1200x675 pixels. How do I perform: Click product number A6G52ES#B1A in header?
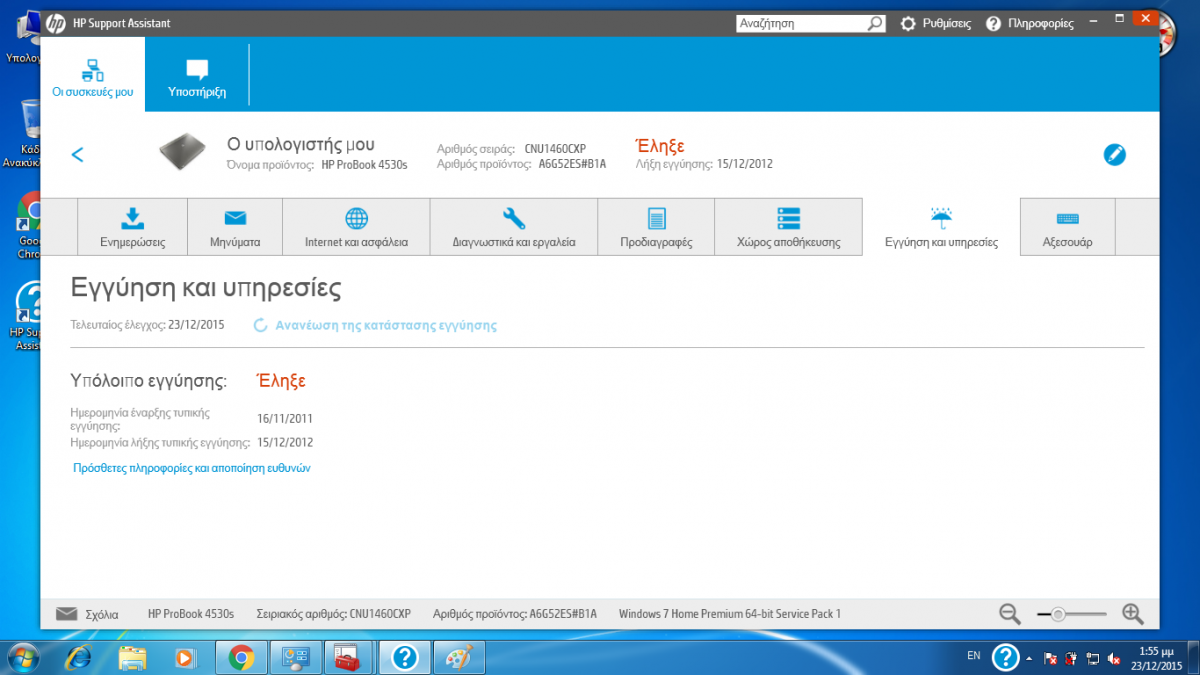click(x=573, y=164)
